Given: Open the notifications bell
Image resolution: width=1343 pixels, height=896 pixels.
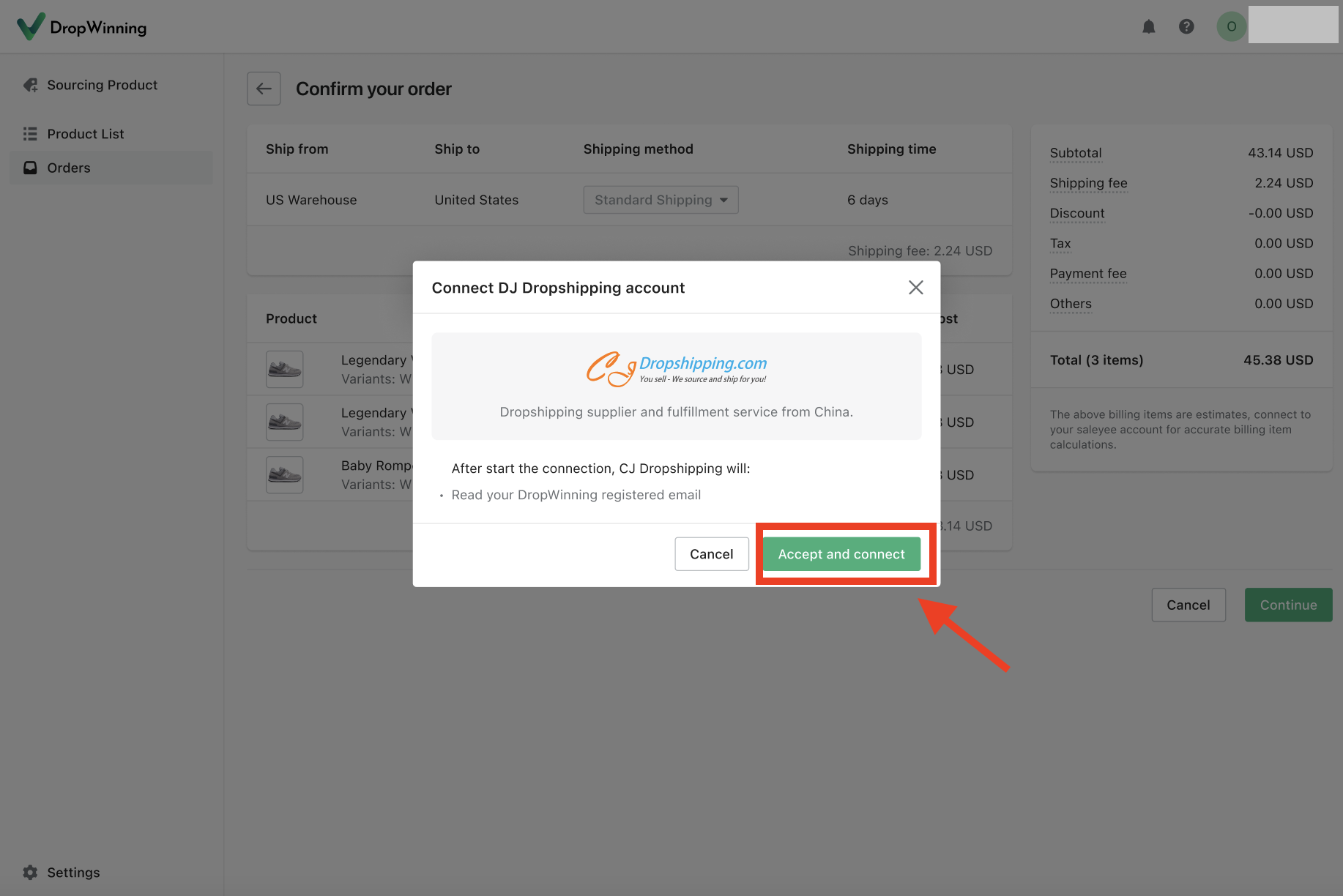Looking at the screenshot, I should [x=1148, y=26].
